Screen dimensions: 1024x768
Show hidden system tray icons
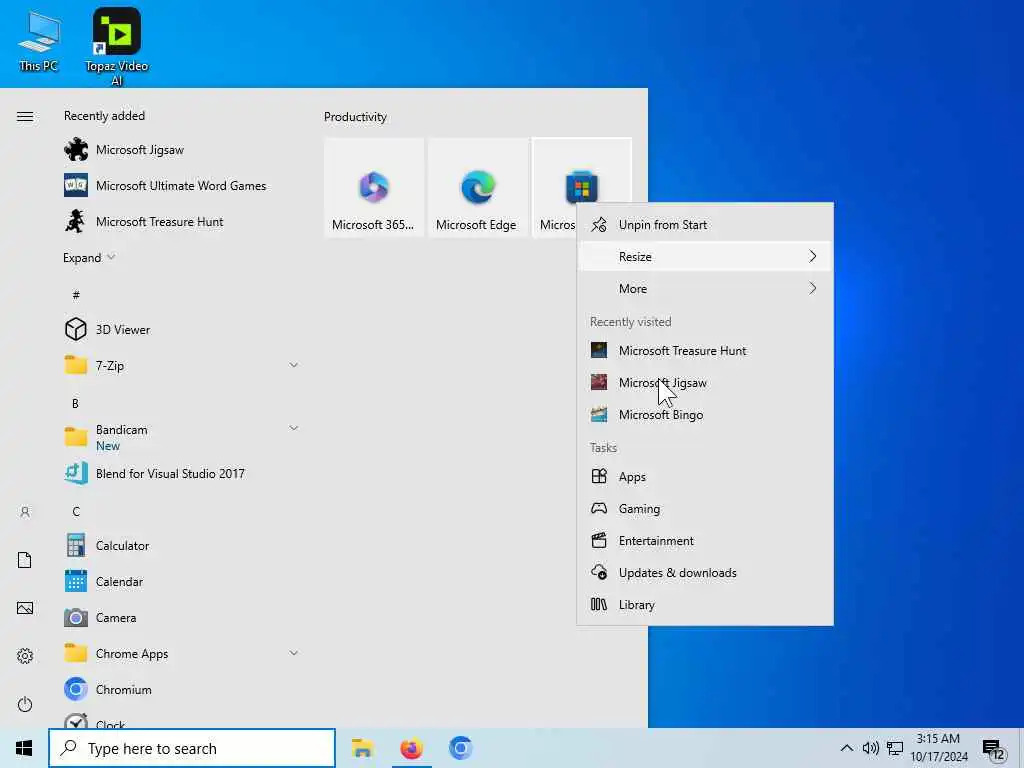tap(846, 748)
